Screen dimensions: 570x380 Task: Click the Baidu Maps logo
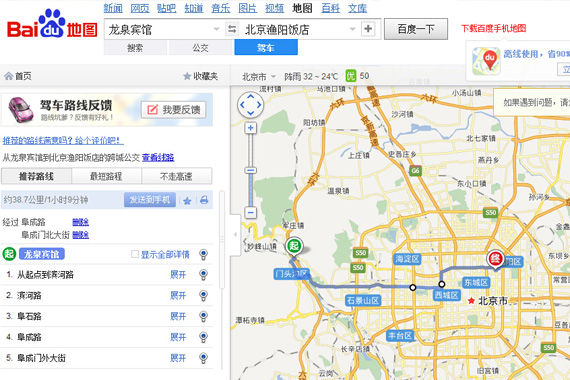pos(52,25)
